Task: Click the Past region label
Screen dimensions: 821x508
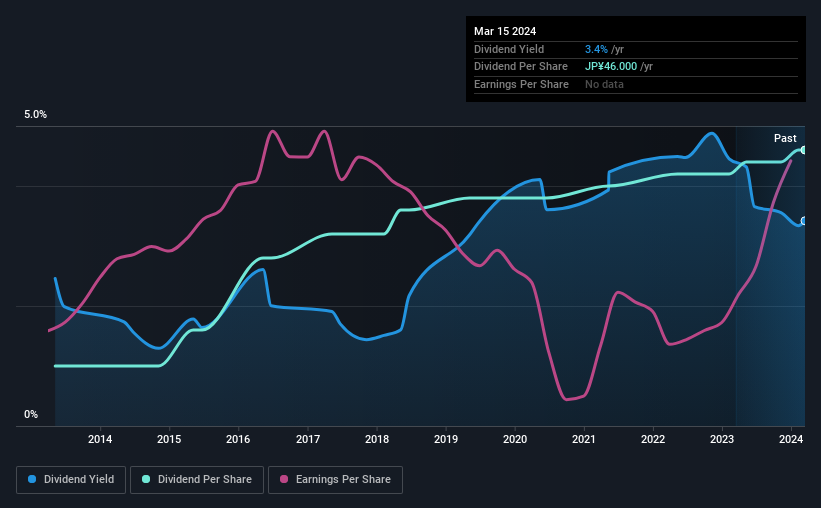Action: tap(785, 138)
